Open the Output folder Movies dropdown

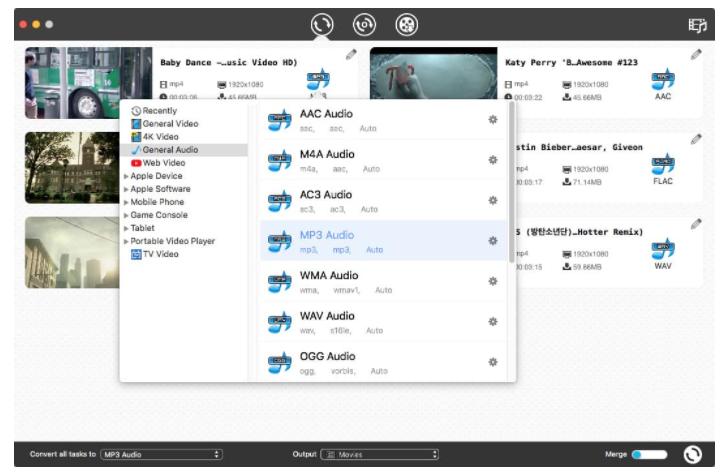tap(380, 454)
